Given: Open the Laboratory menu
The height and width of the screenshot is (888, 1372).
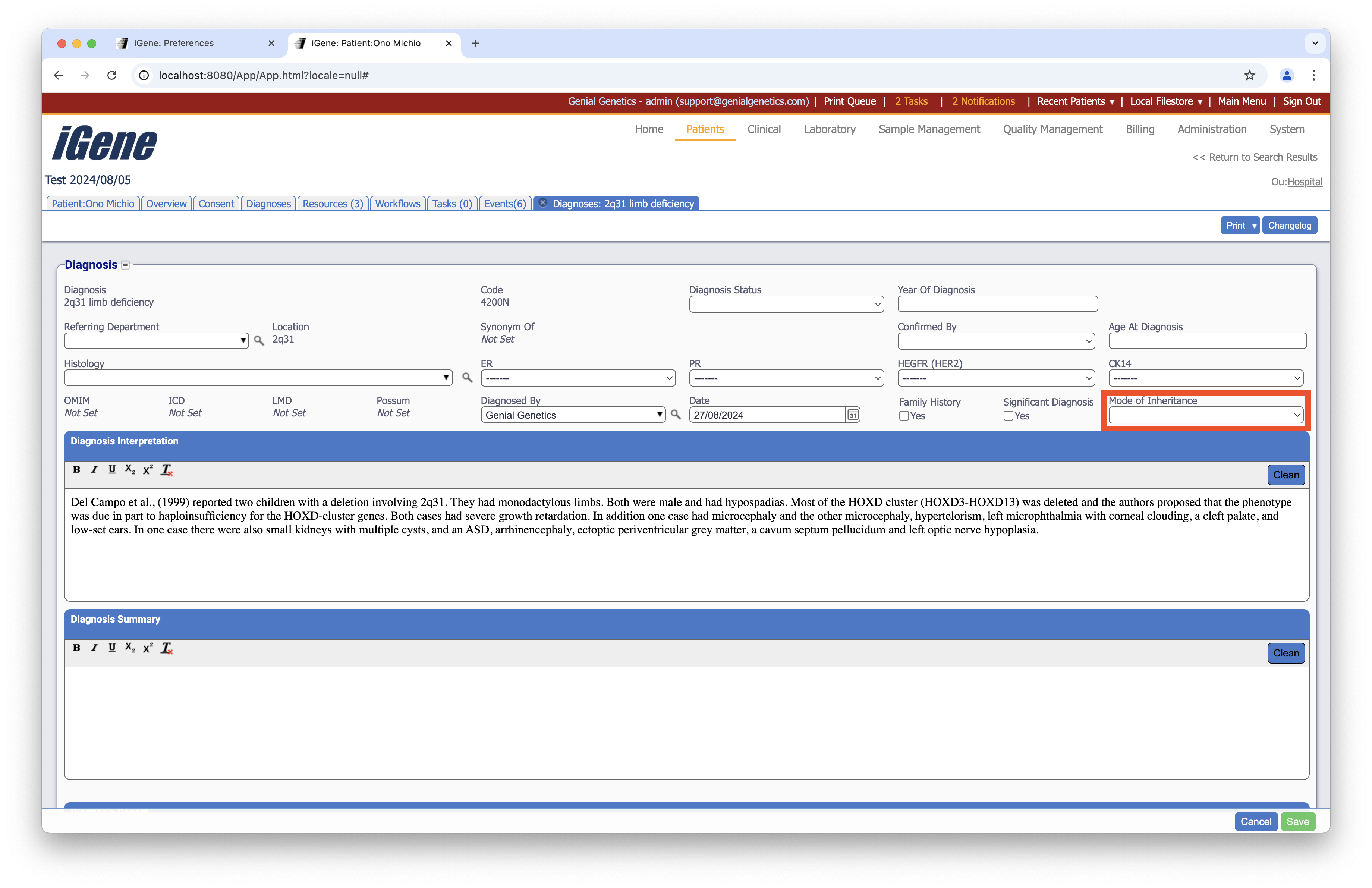Looking at the screenshot, I should pos(829,129).
